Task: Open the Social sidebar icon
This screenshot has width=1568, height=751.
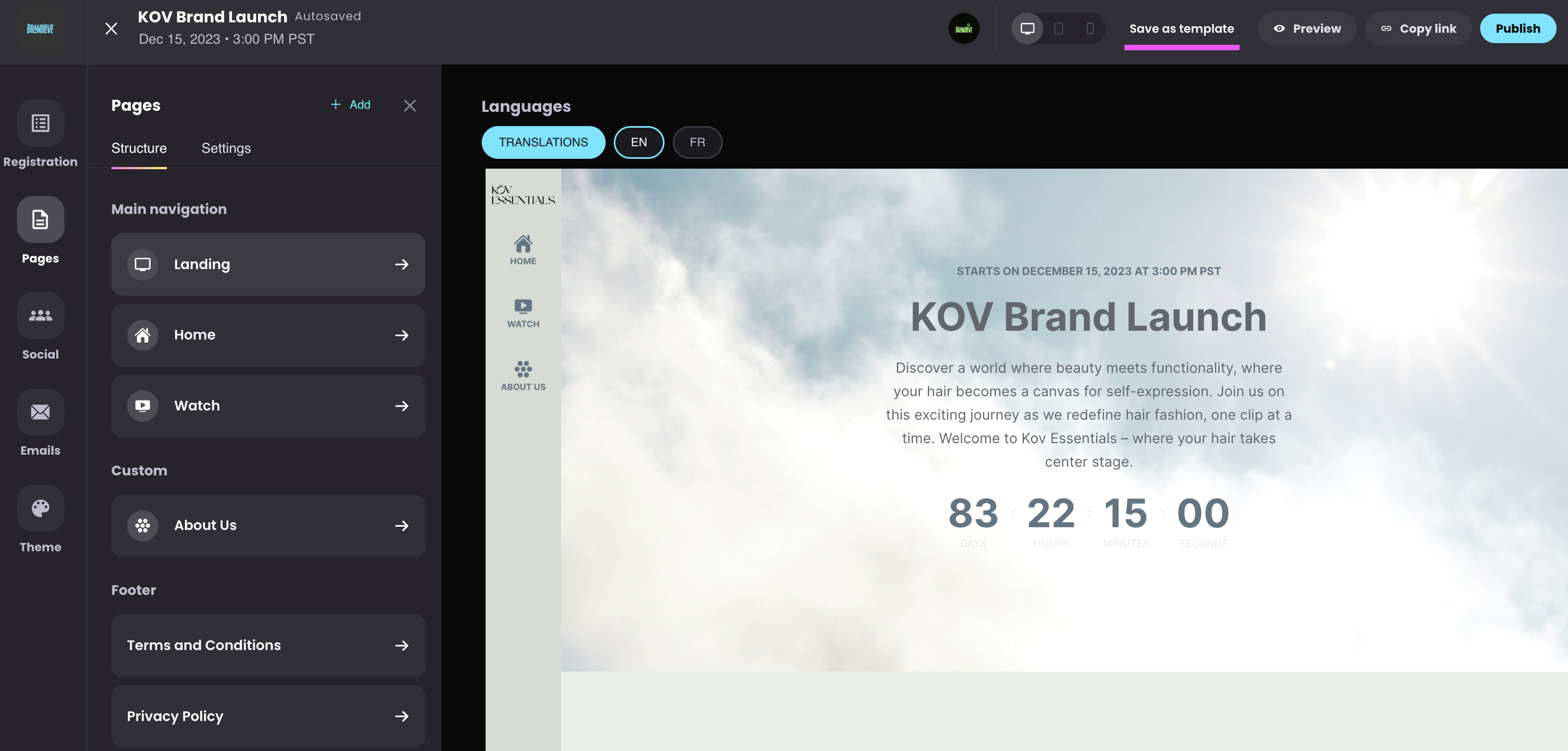Action: point(40,315)
